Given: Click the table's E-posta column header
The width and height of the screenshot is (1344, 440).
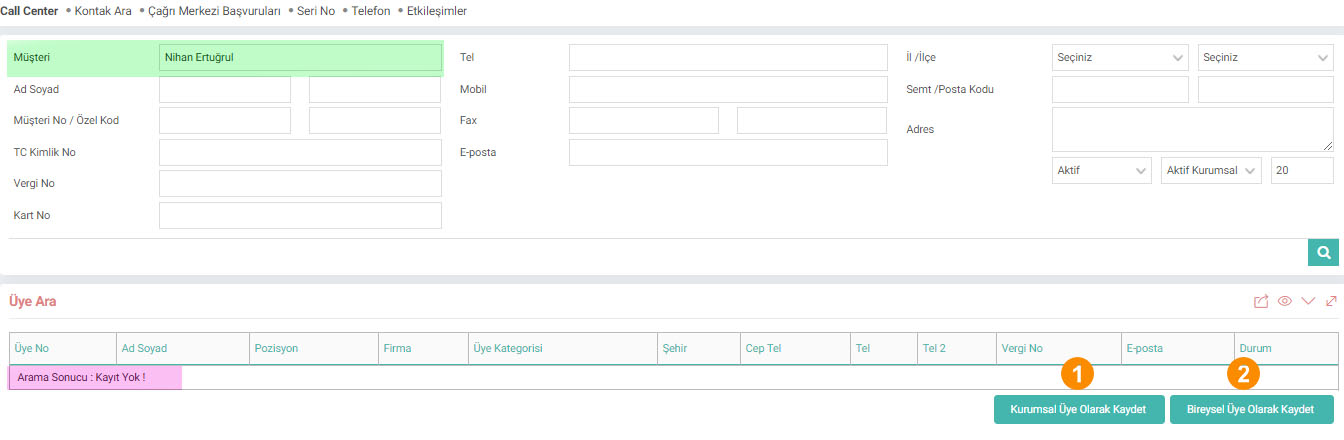Looking at the screenshot, I should [x=1178, y=348].
